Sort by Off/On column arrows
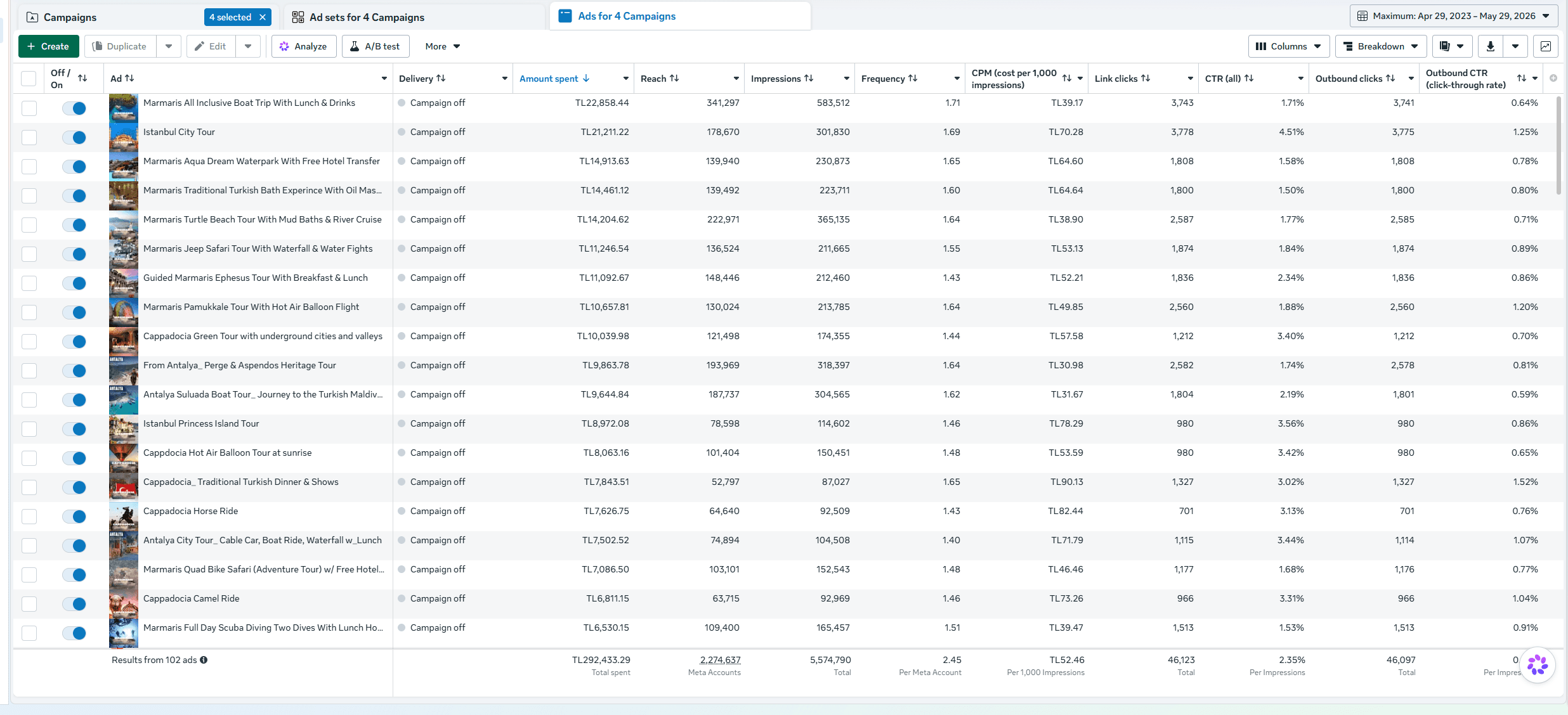1568x715 pixels. click(82, 78)
